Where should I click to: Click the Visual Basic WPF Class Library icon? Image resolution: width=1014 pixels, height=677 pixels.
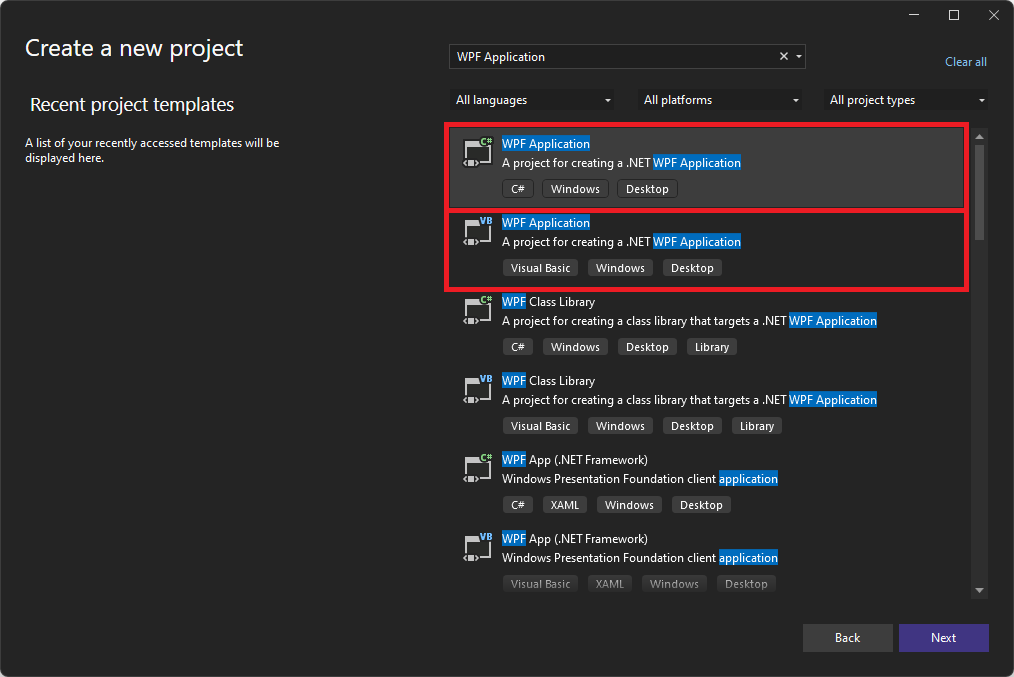point(476,389)
